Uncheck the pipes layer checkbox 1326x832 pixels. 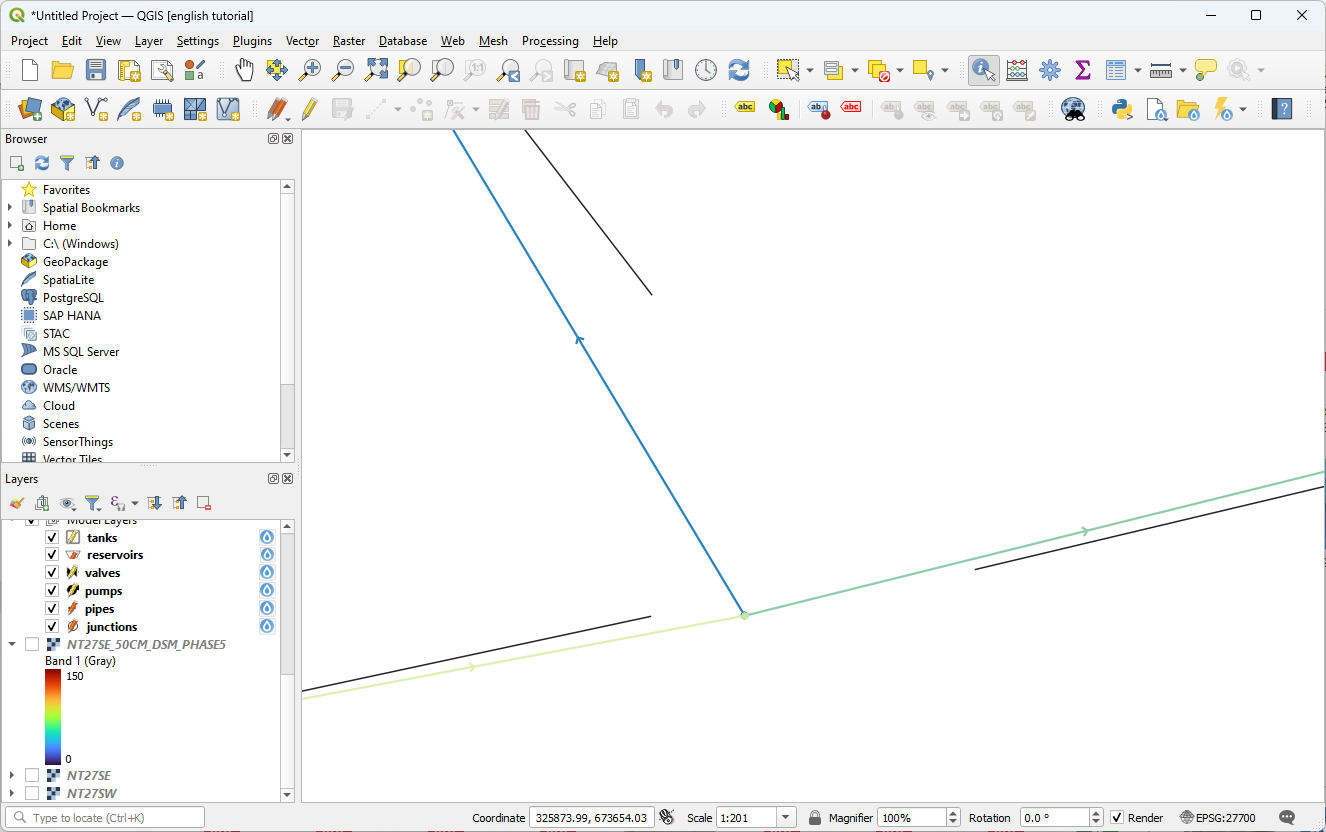pos(52,609)
